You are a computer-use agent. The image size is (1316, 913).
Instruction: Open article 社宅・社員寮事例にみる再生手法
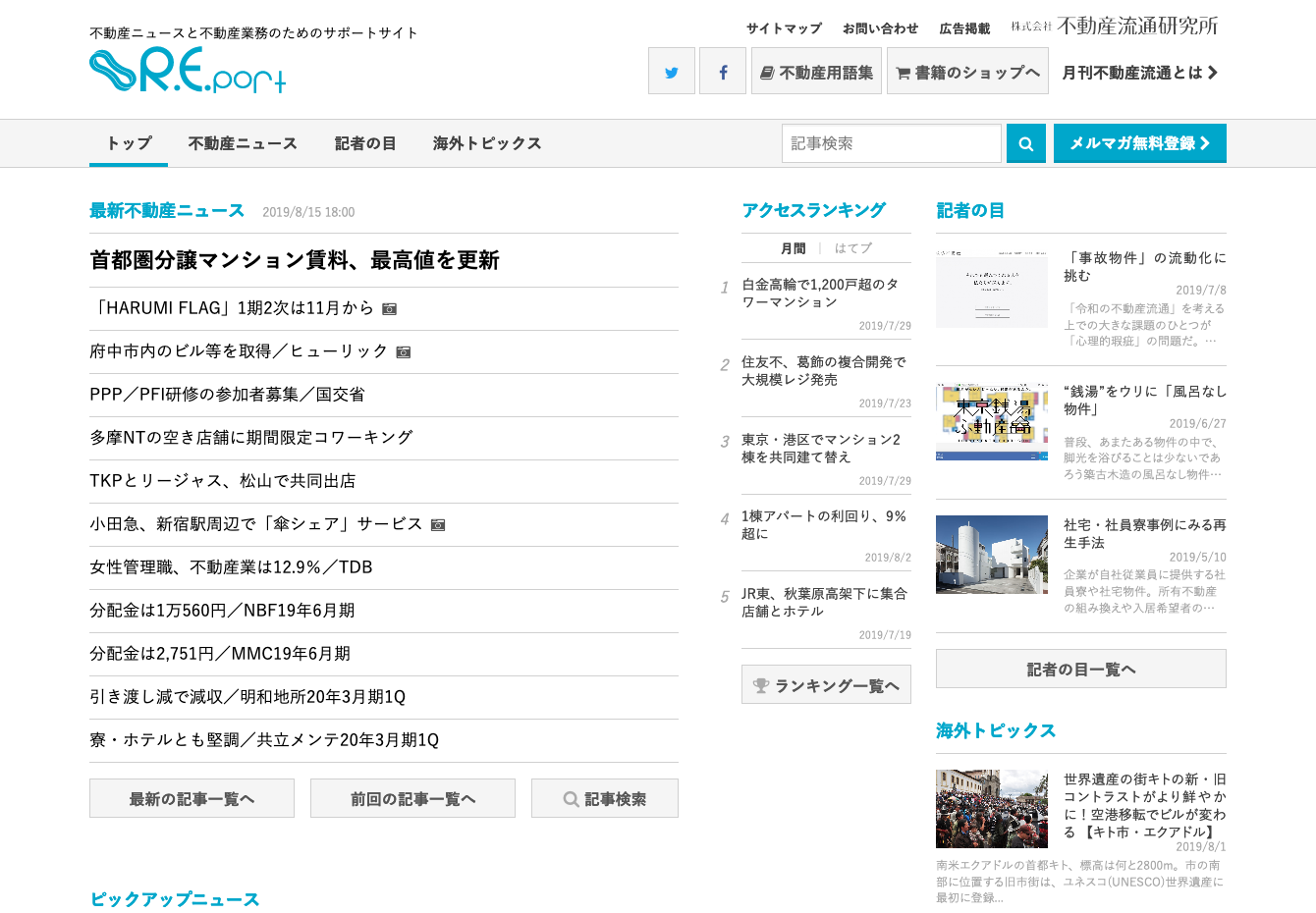tap(1145, 534)
